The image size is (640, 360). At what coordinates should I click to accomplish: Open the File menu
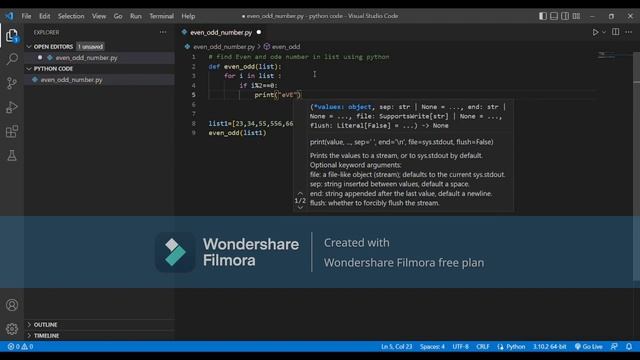27,16
